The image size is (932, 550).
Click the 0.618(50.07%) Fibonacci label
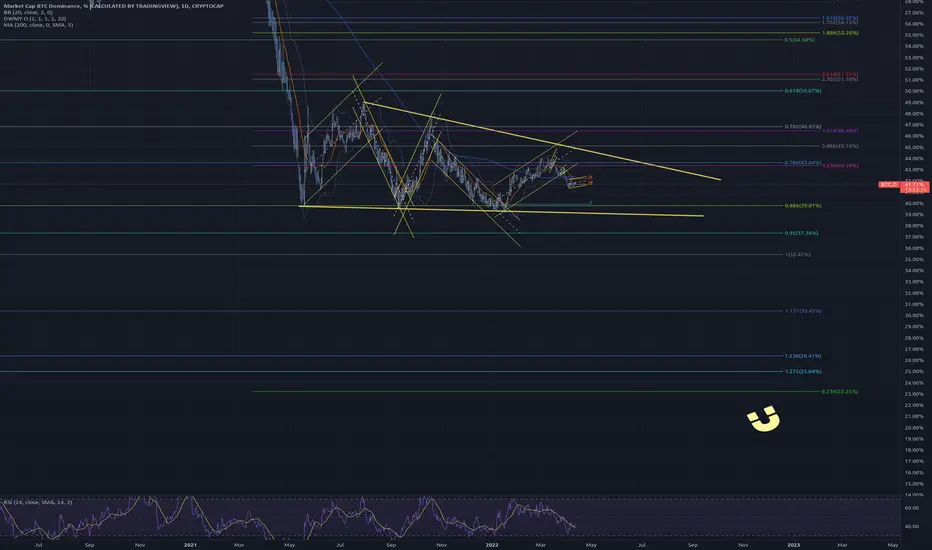point(802,91)
